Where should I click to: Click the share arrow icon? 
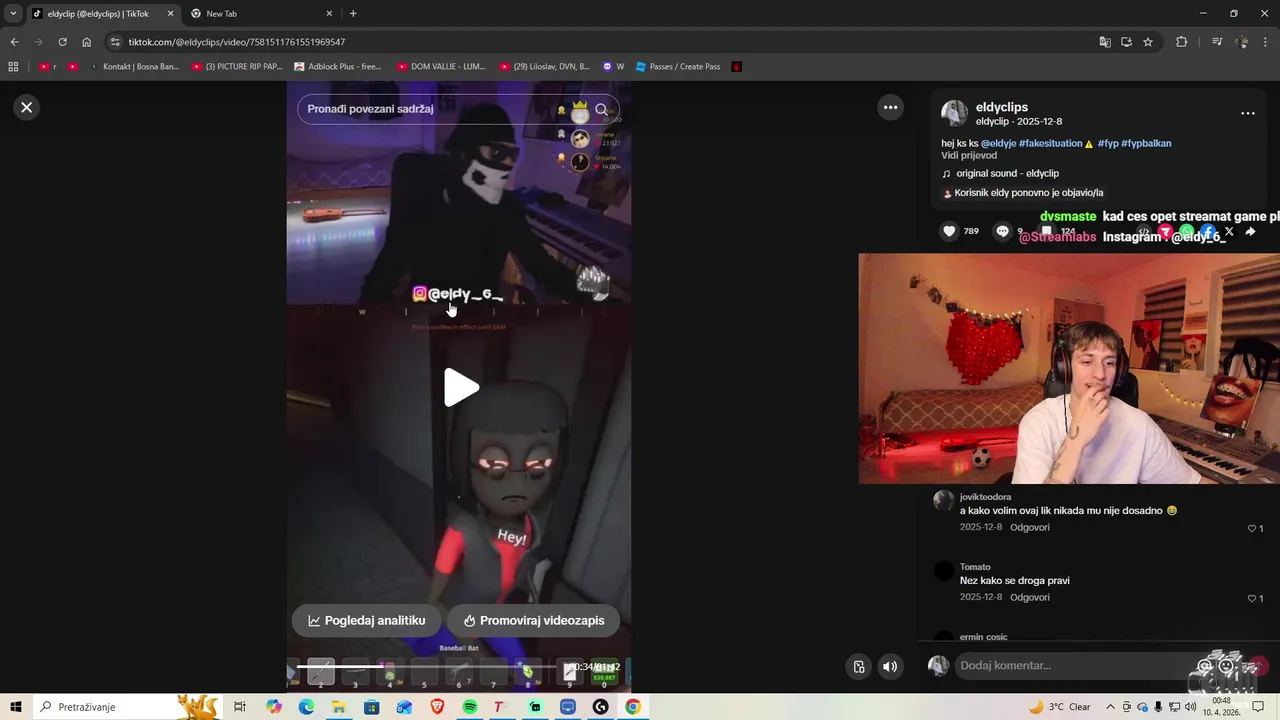coord(1250,231)
